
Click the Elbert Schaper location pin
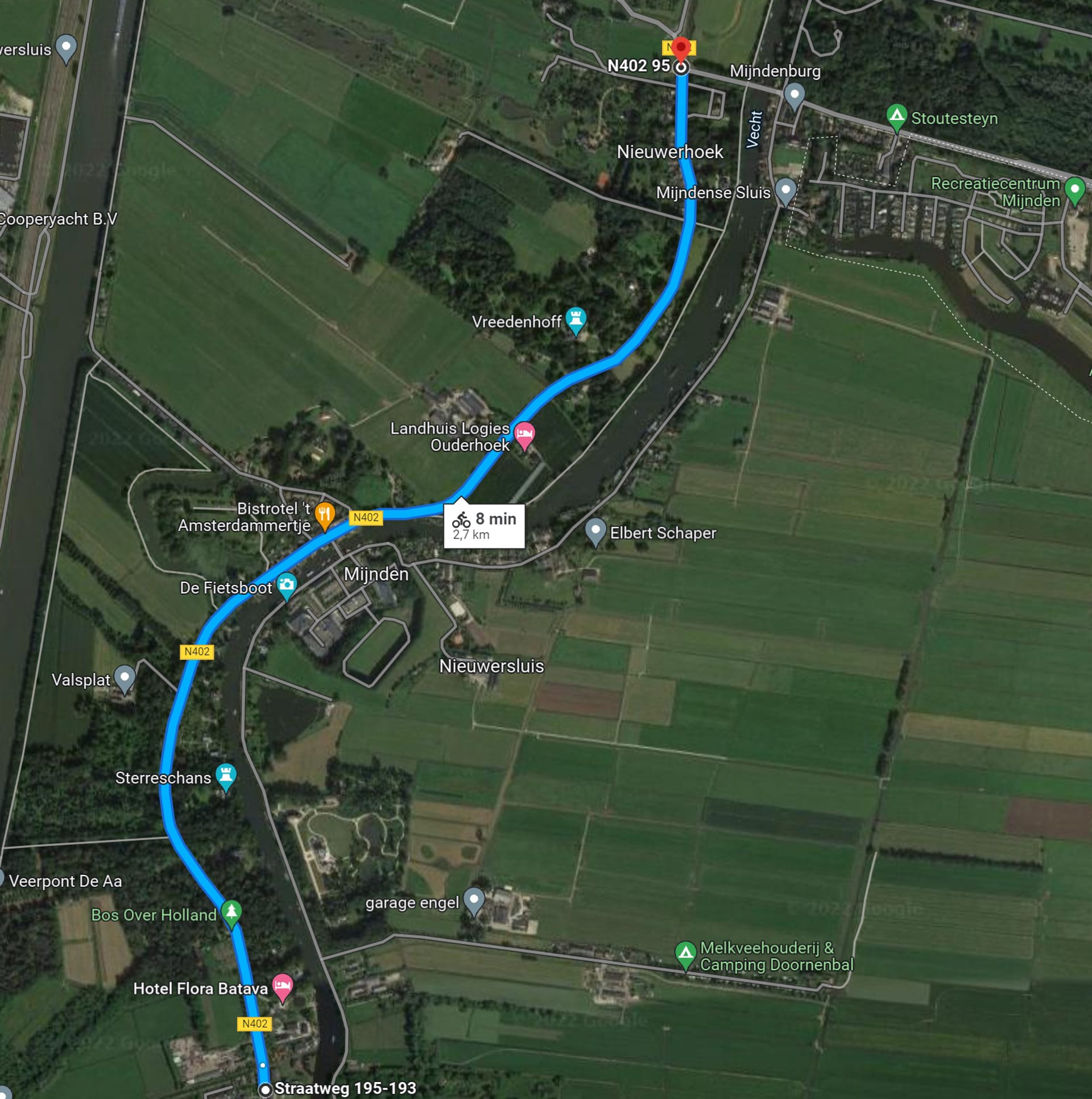595,532
